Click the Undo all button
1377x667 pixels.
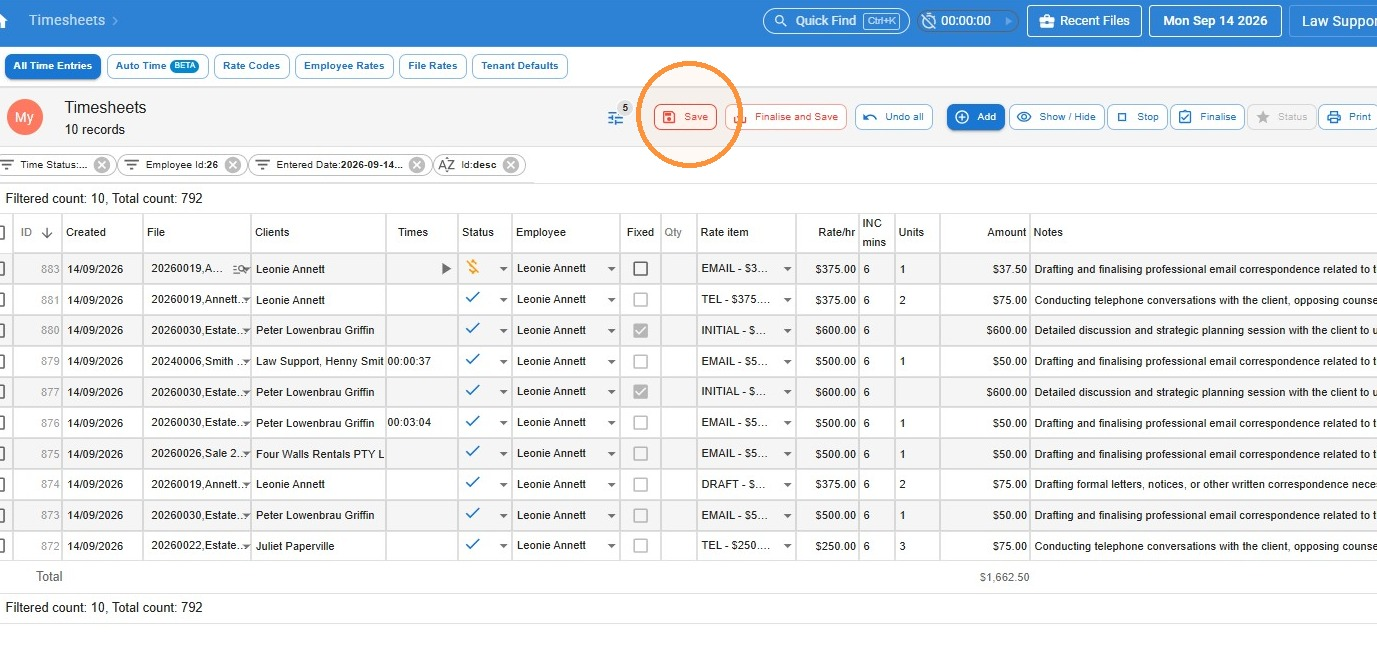coord(893,117)
